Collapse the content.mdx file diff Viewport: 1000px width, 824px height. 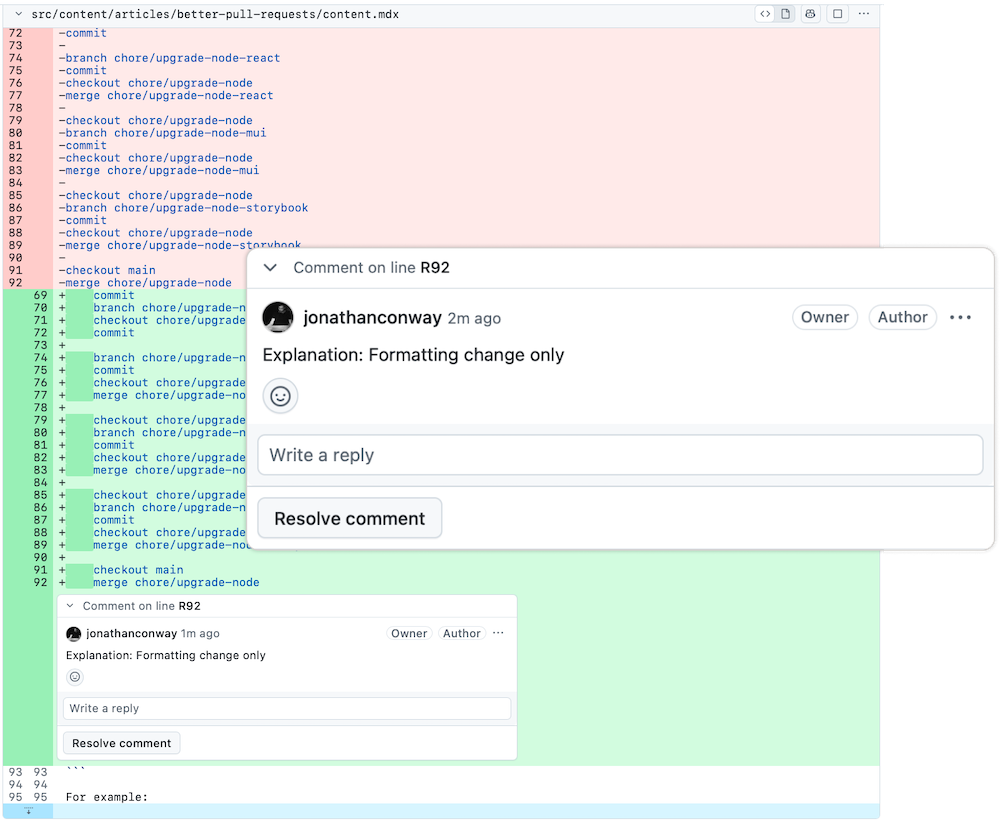[x=18, y=14]
